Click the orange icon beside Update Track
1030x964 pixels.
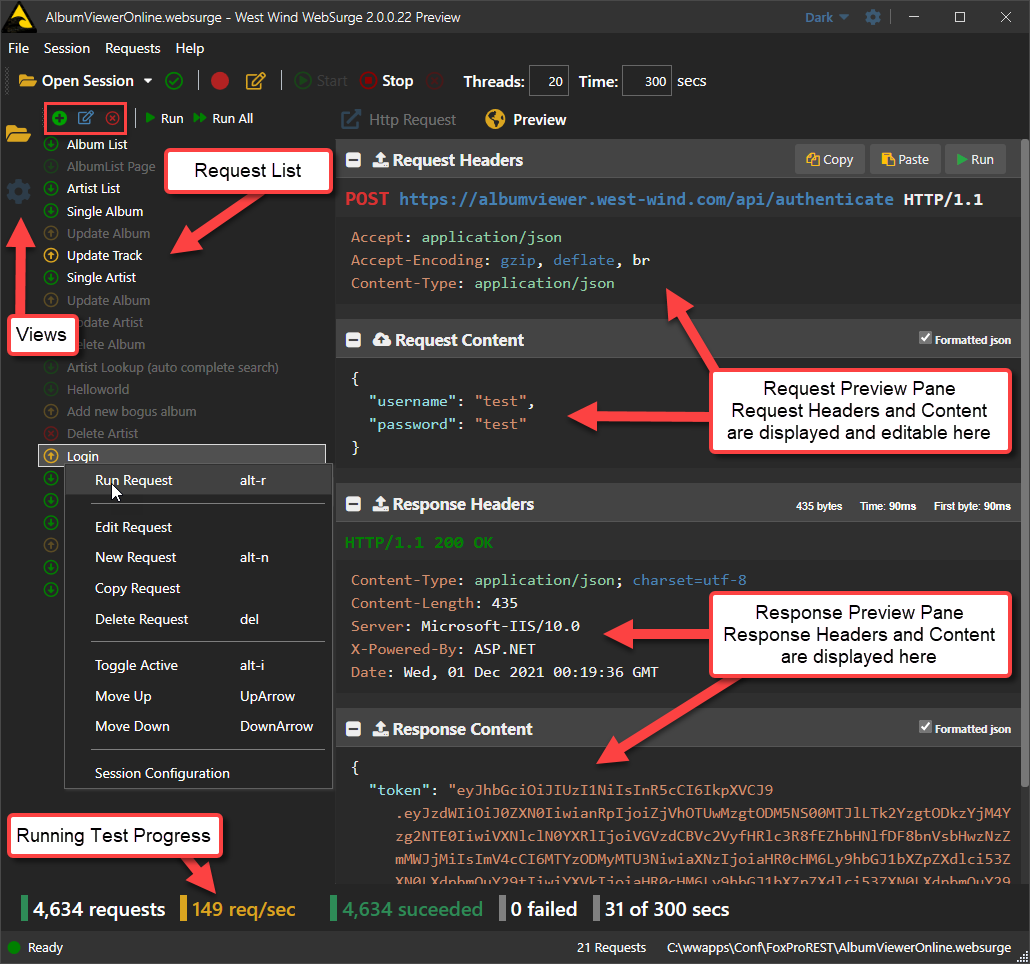[x=51, y=255]
